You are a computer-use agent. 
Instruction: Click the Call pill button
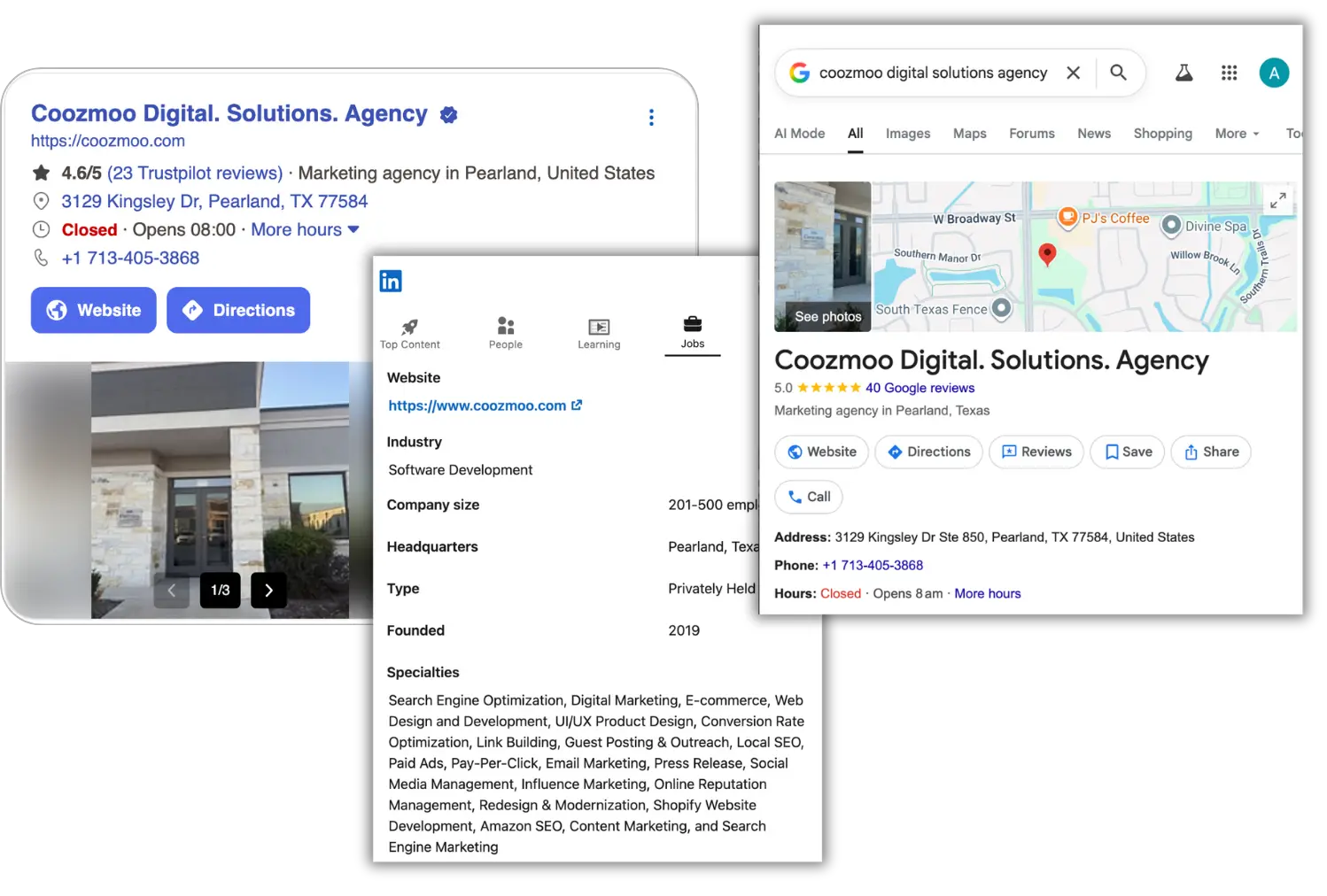click(x=809, y=498)
